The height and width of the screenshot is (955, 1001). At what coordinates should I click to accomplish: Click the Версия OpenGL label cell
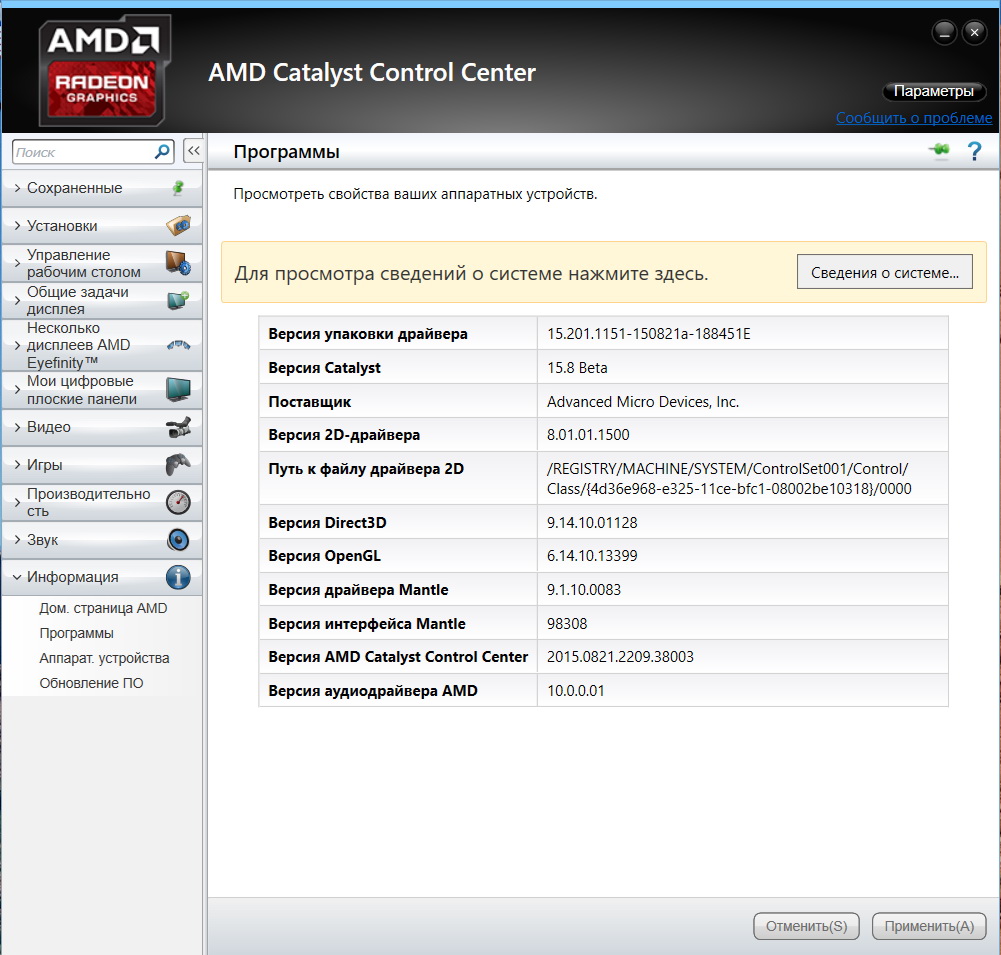[x=398, y=556]
